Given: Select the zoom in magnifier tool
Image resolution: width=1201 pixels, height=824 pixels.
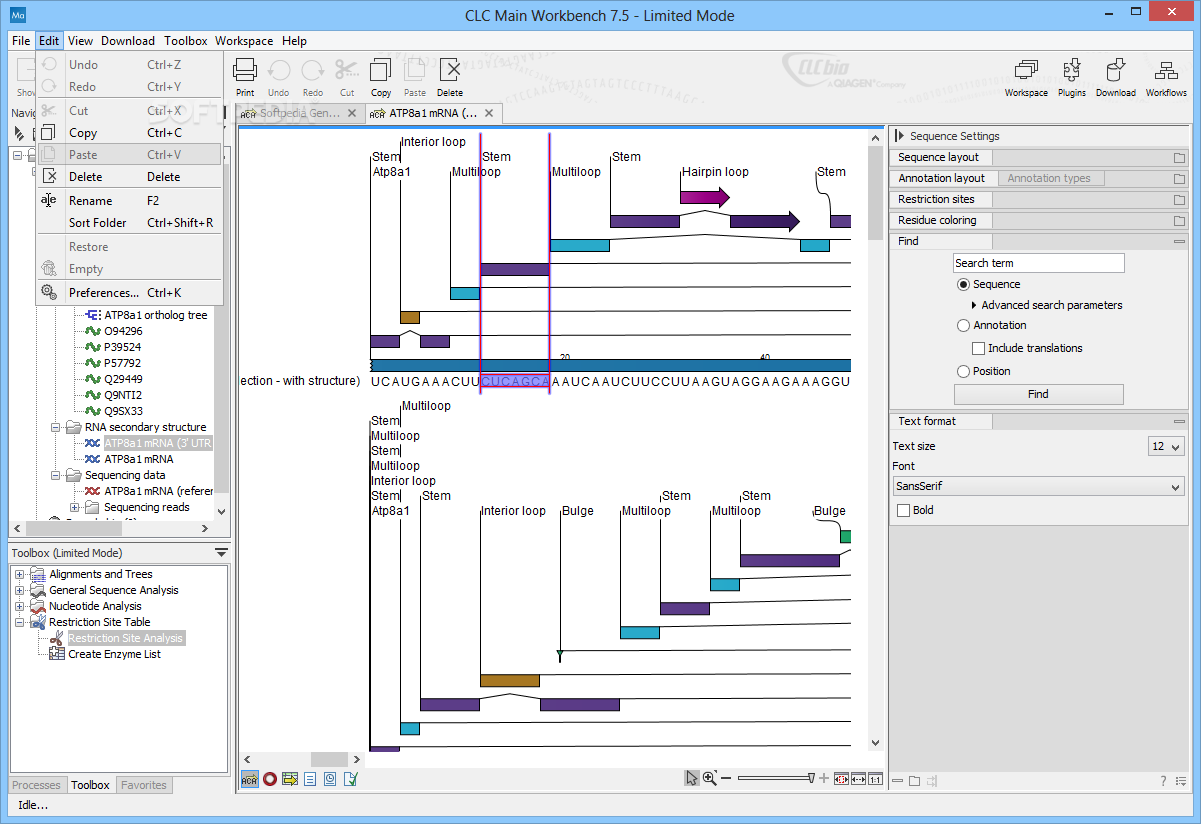Looking at the screenshot, I should point(709,778).
